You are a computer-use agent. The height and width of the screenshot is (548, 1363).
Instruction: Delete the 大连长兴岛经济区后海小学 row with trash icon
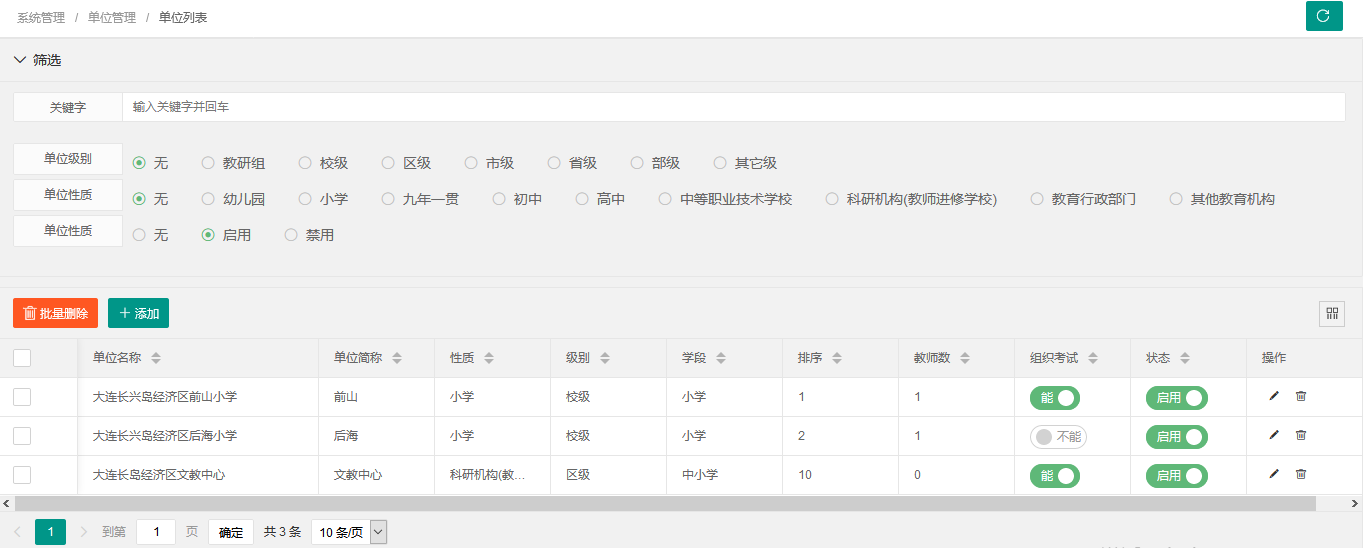[x=1301, y=435]
